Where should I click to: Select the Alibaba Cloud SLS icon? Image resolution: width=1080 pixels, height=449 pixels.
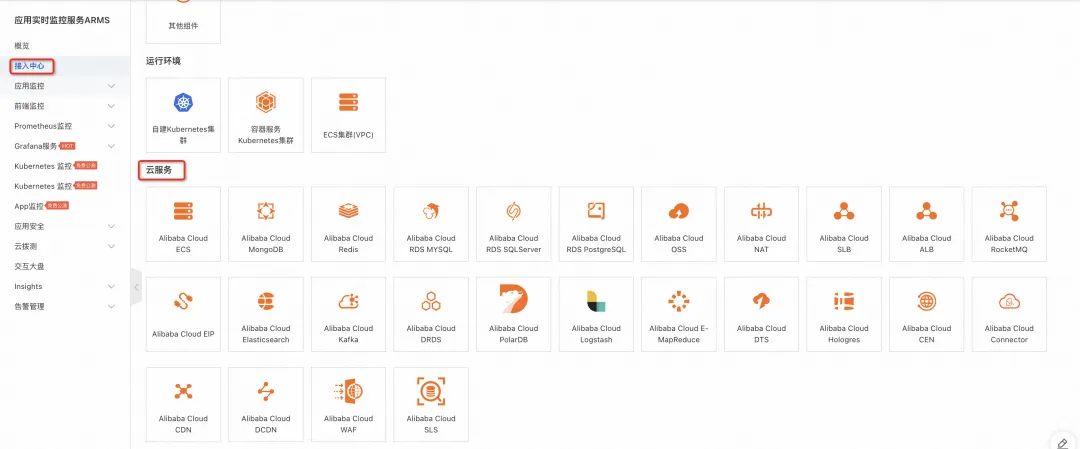pos(431,391)
